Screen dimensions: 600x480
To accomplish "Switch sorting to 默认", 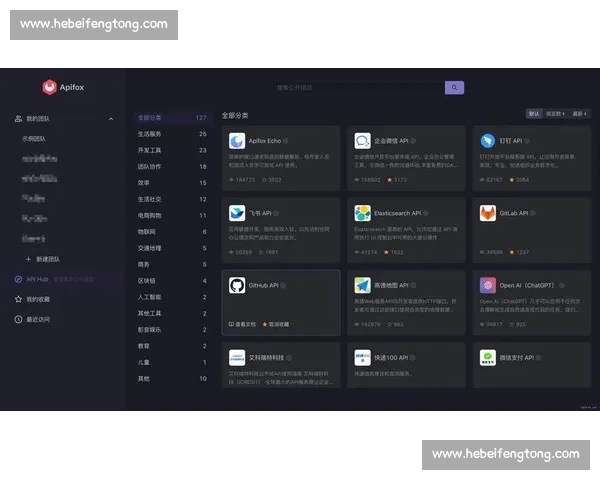I will pyautogui.click(x=534, y=114).
